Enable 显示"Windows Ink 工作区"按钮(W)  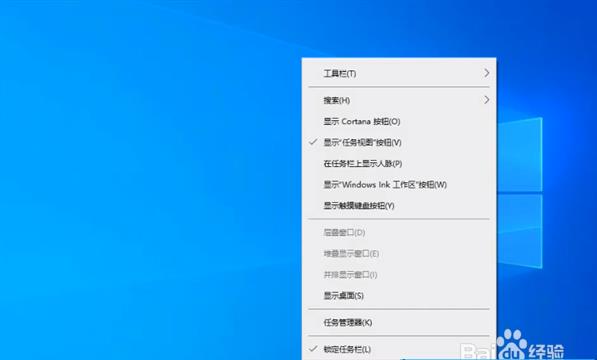coord(399,185)
